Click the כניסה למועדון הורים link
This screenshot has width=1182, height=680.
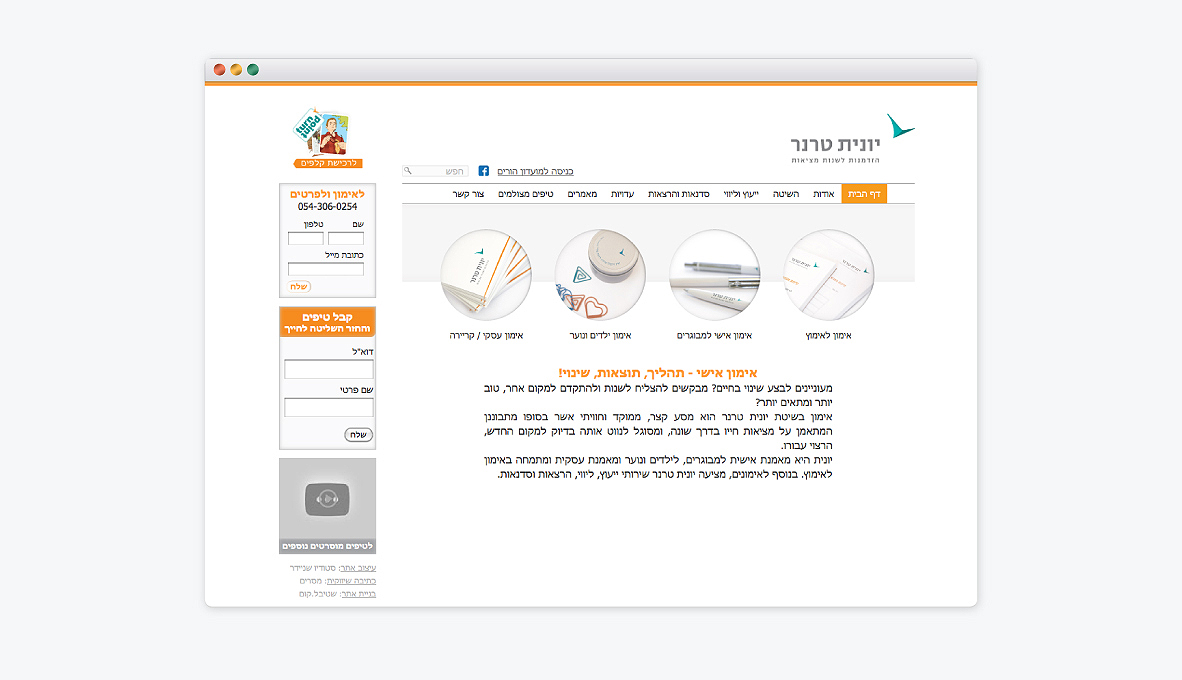[535, 171]
